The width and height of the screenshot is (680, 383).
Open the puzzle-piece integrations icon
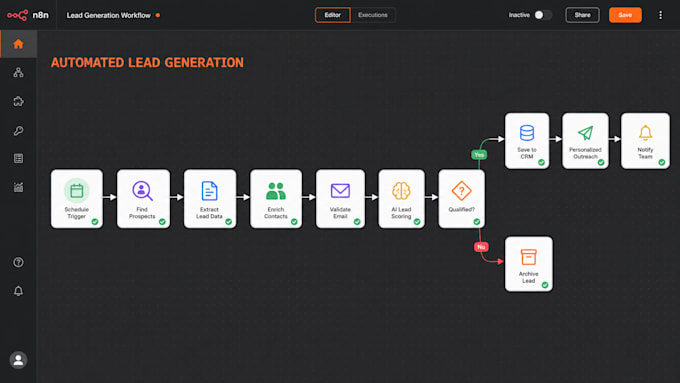(18, 101)
